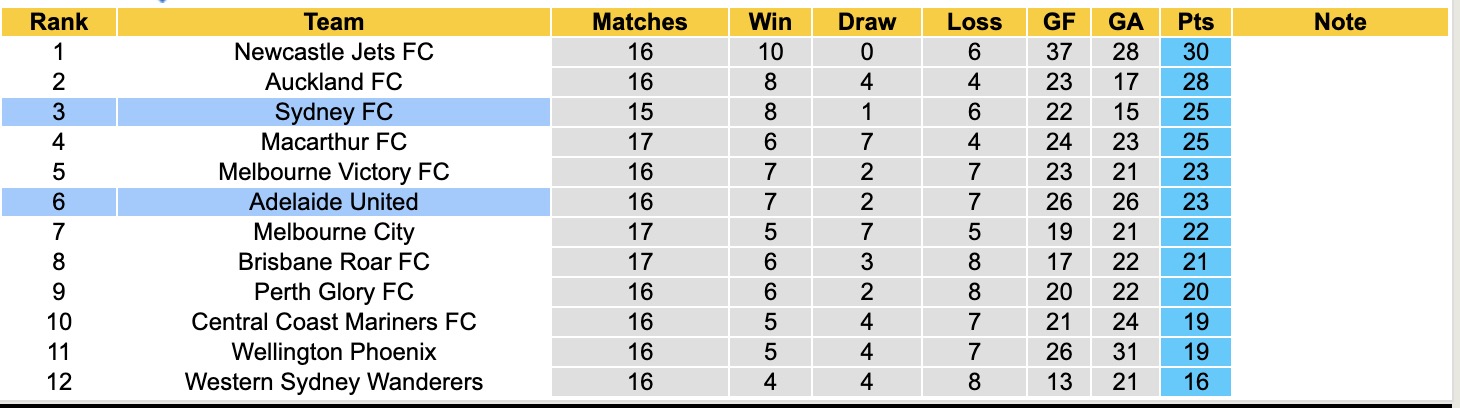Image resolution: width=1460 pixels, height=408 pixels.
Task: Select Newcastle Jets FC team name
Action: pyautogui.click(x=334, y=52)
